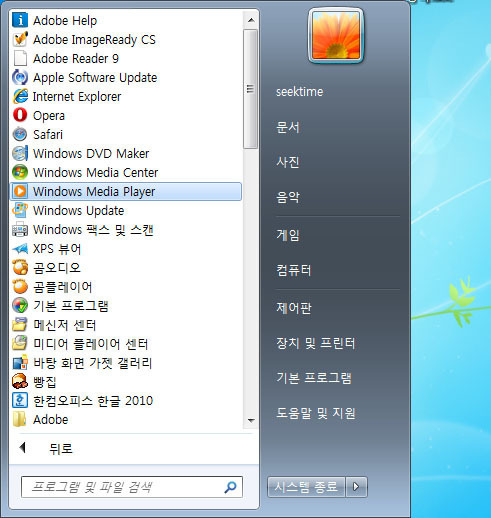Launch Windows DVD Maker icon
This screenshot has width=491, height=518.
20,153
